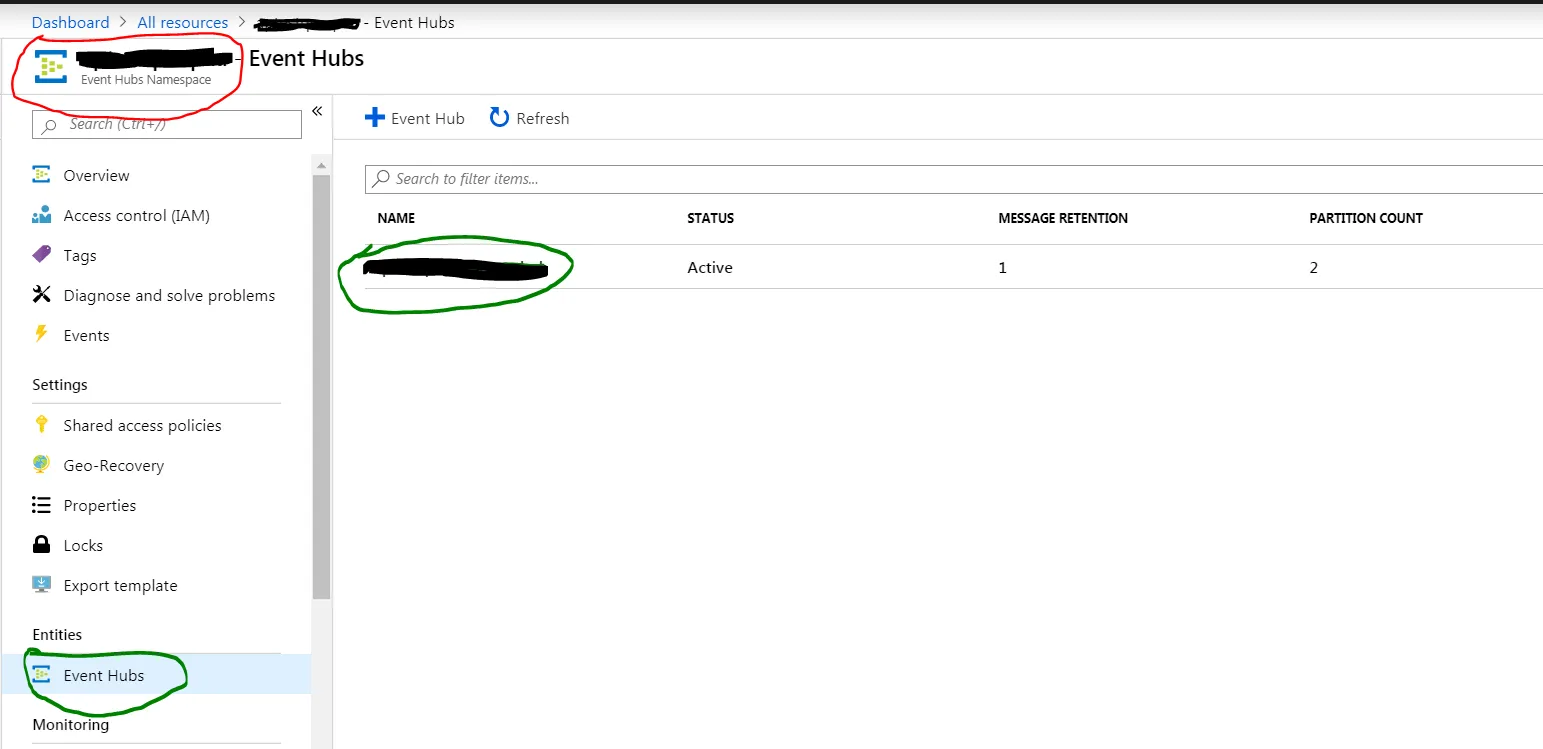The width and height of the screenshot is (1543, 749).
Task: Add a new Event Hub
Action: pyautogui.click(x=415, y=118)
